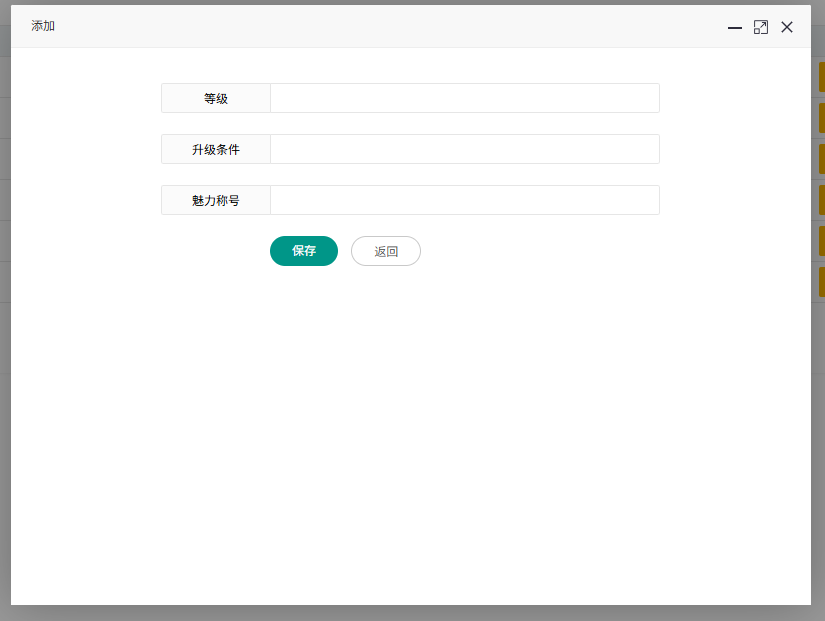Select the 魅力称号 input field

(464, 200)
